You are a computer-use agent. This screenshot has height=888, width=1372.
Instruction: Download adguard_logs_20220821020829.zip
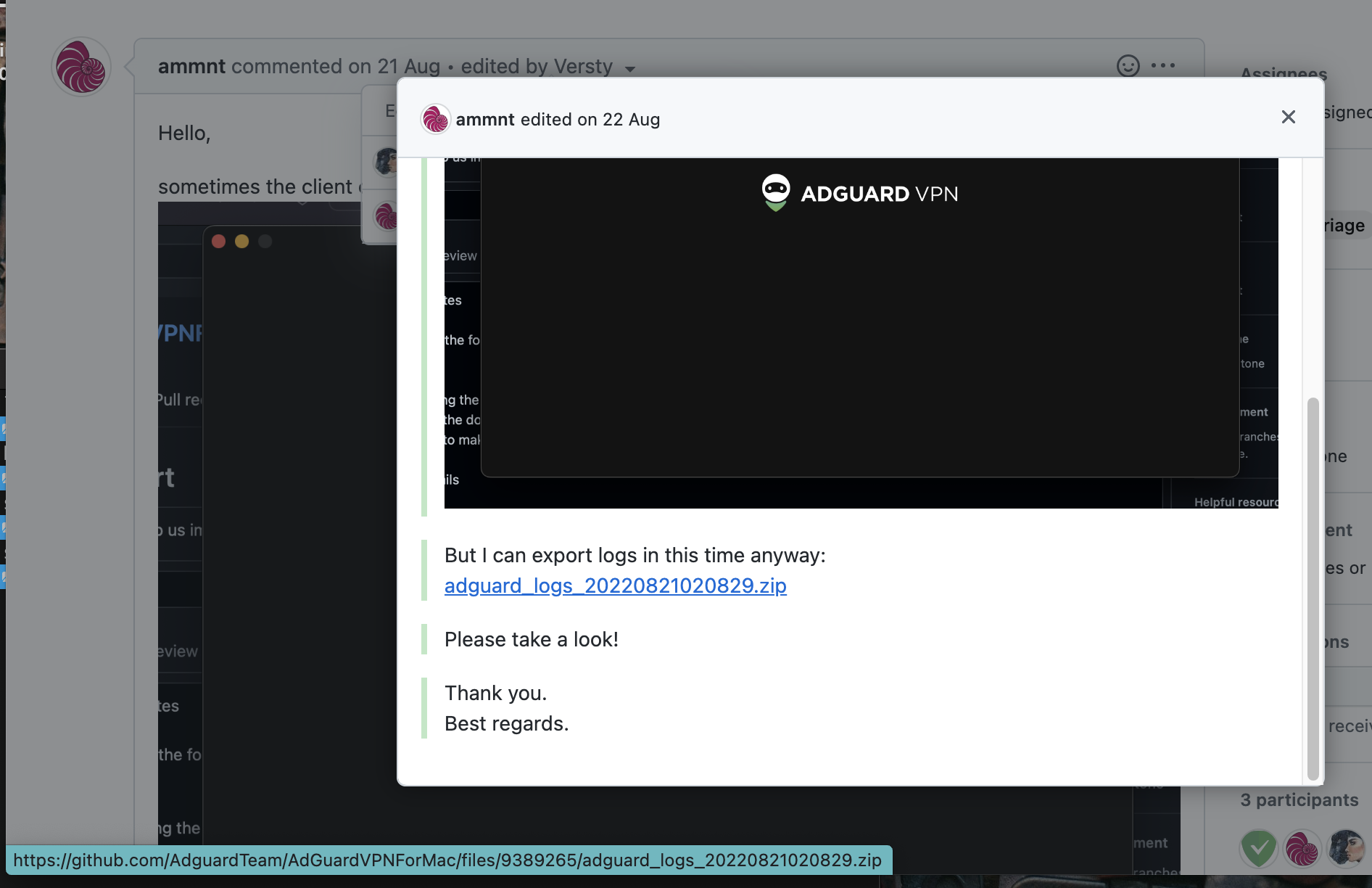click(x=615, y=585)
